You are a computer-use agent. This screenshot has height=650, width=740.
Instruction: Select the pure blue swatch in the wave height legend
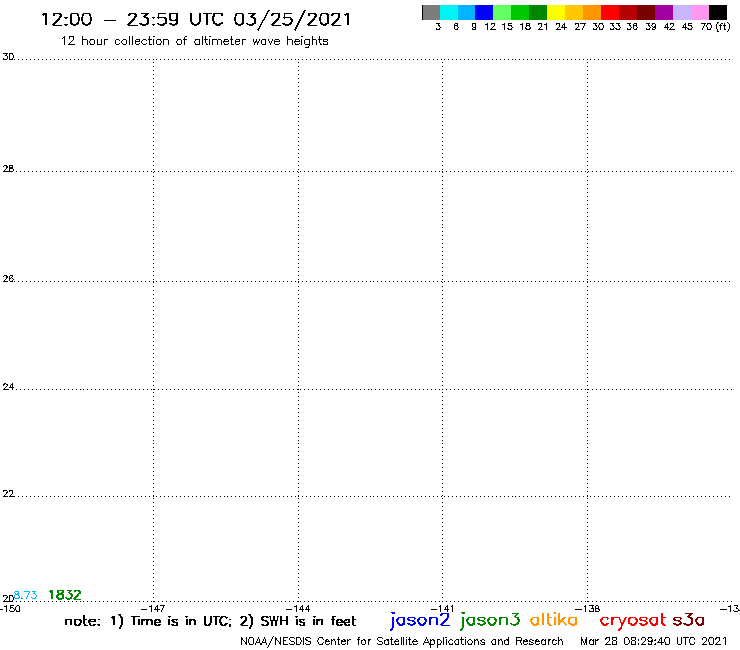pyautogui.click(x=484, y=12)
